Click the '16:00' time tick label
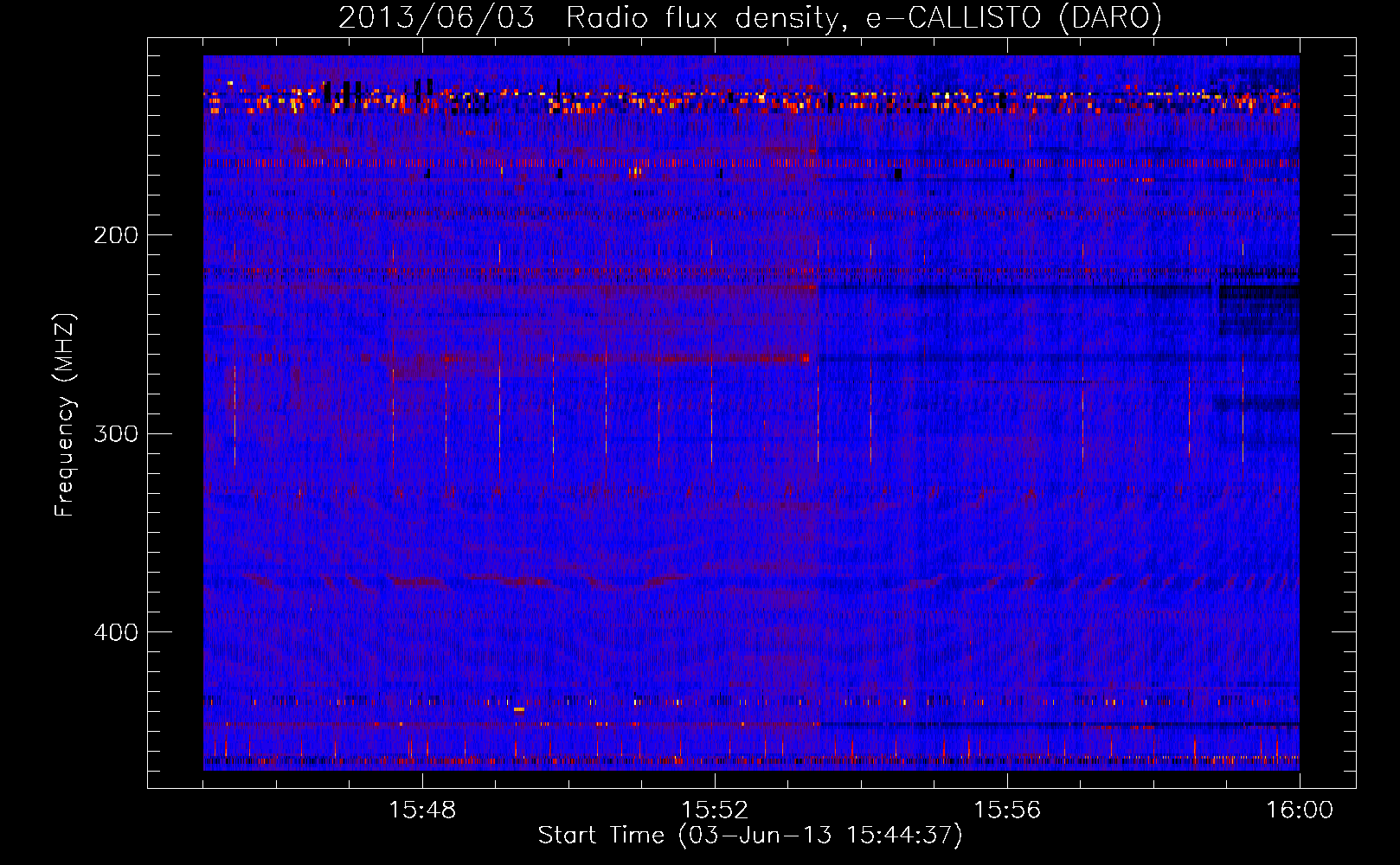 pos(1300,811)
